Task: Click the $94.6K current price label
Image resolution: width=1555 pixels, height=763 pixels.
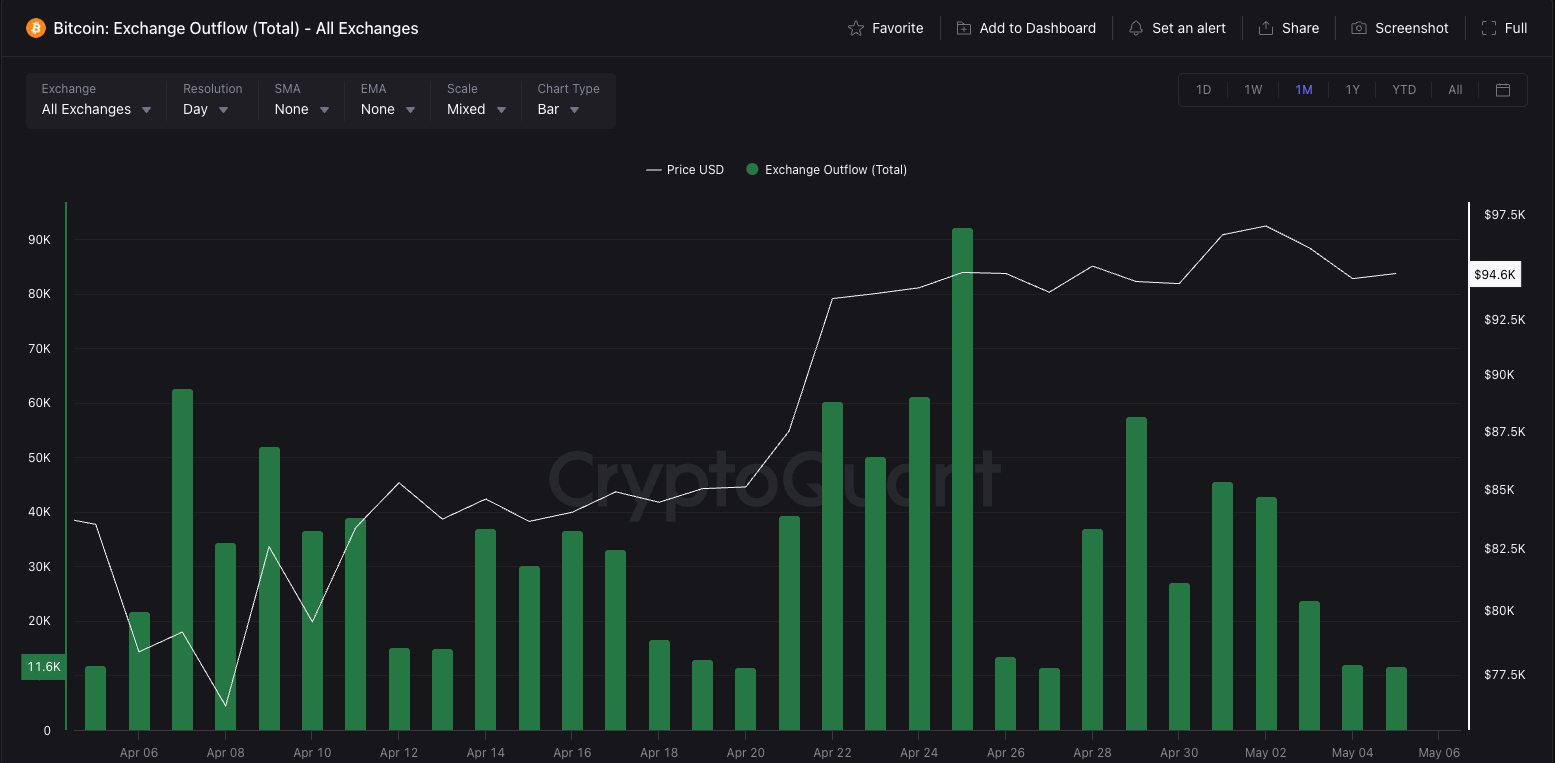Action: coord(1495,275)
